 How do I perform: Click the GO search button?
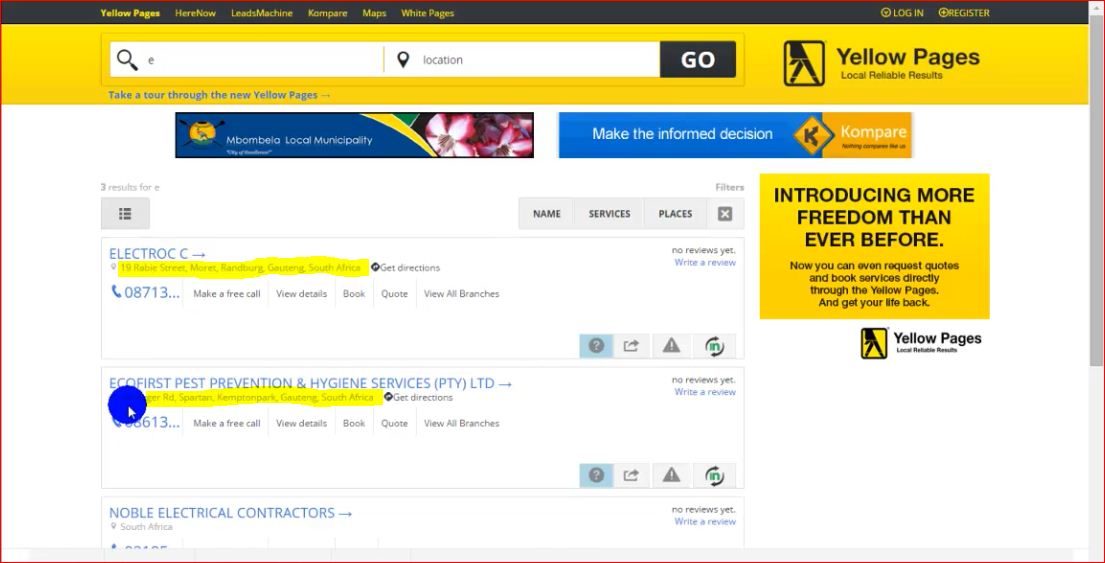(698, 60)
